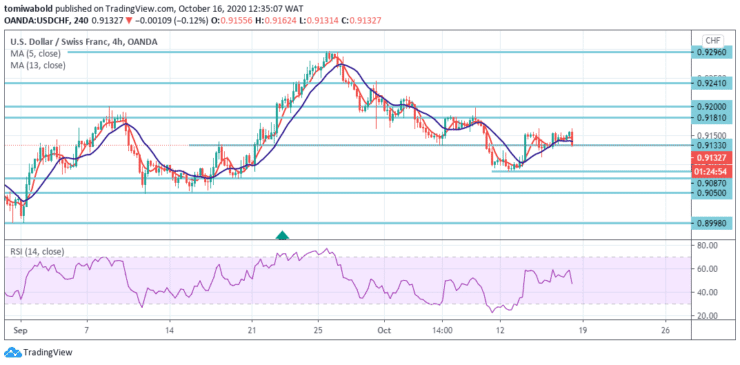Click the red current price 0.91327 tag
Viewport: 740px width, 365px height.
coord(712,158)
